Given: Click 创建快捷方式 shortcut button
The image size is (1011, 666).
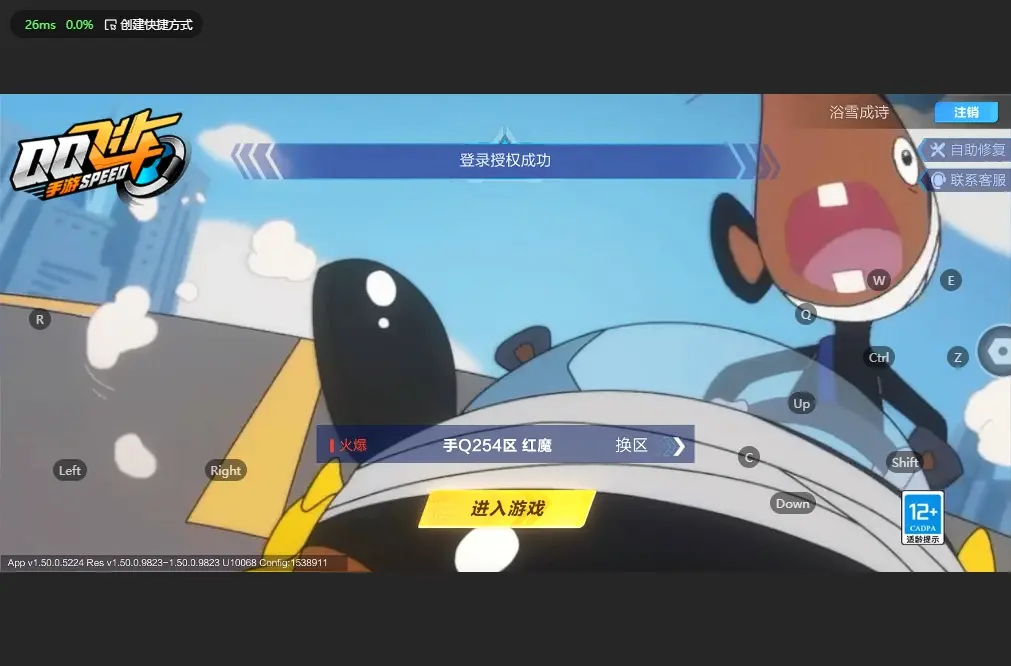Looking at the screenshot, I should (x=149, y=24).
